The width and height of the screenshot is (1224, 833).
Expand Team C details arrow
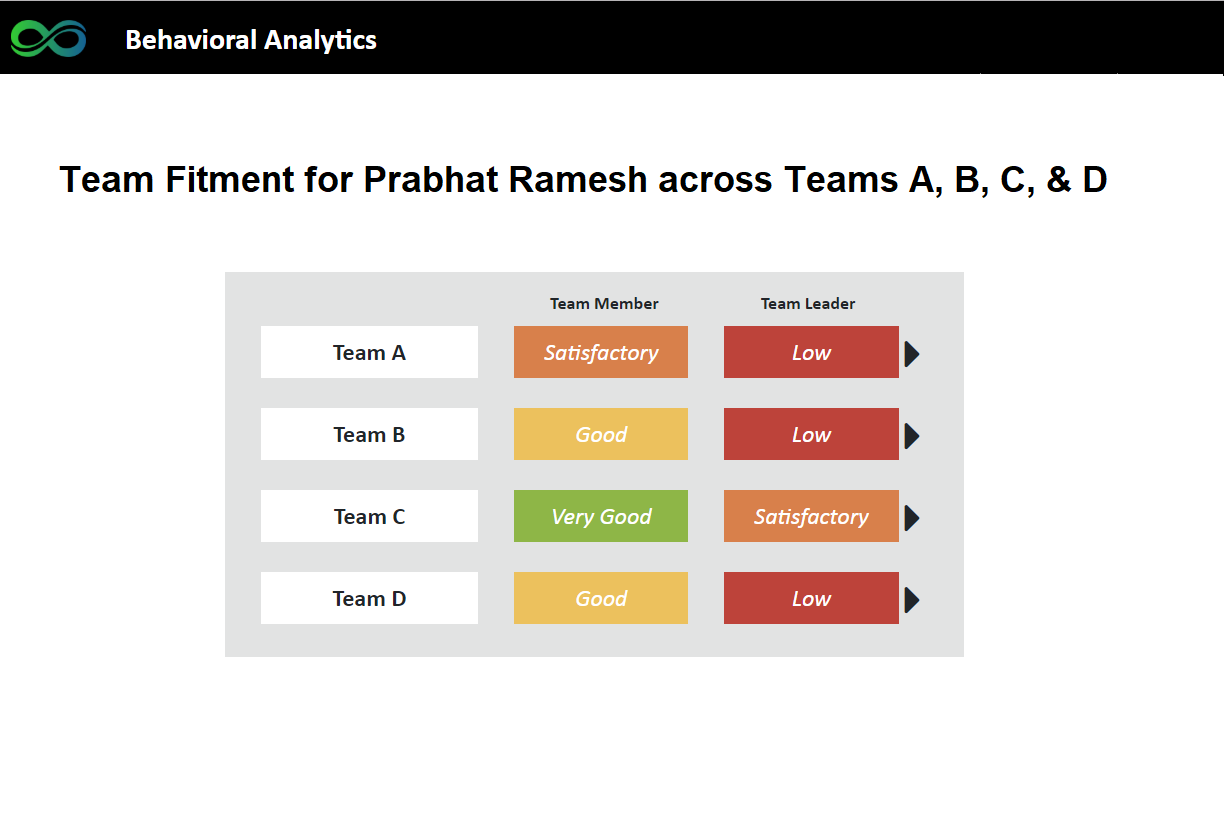[912, 518]
